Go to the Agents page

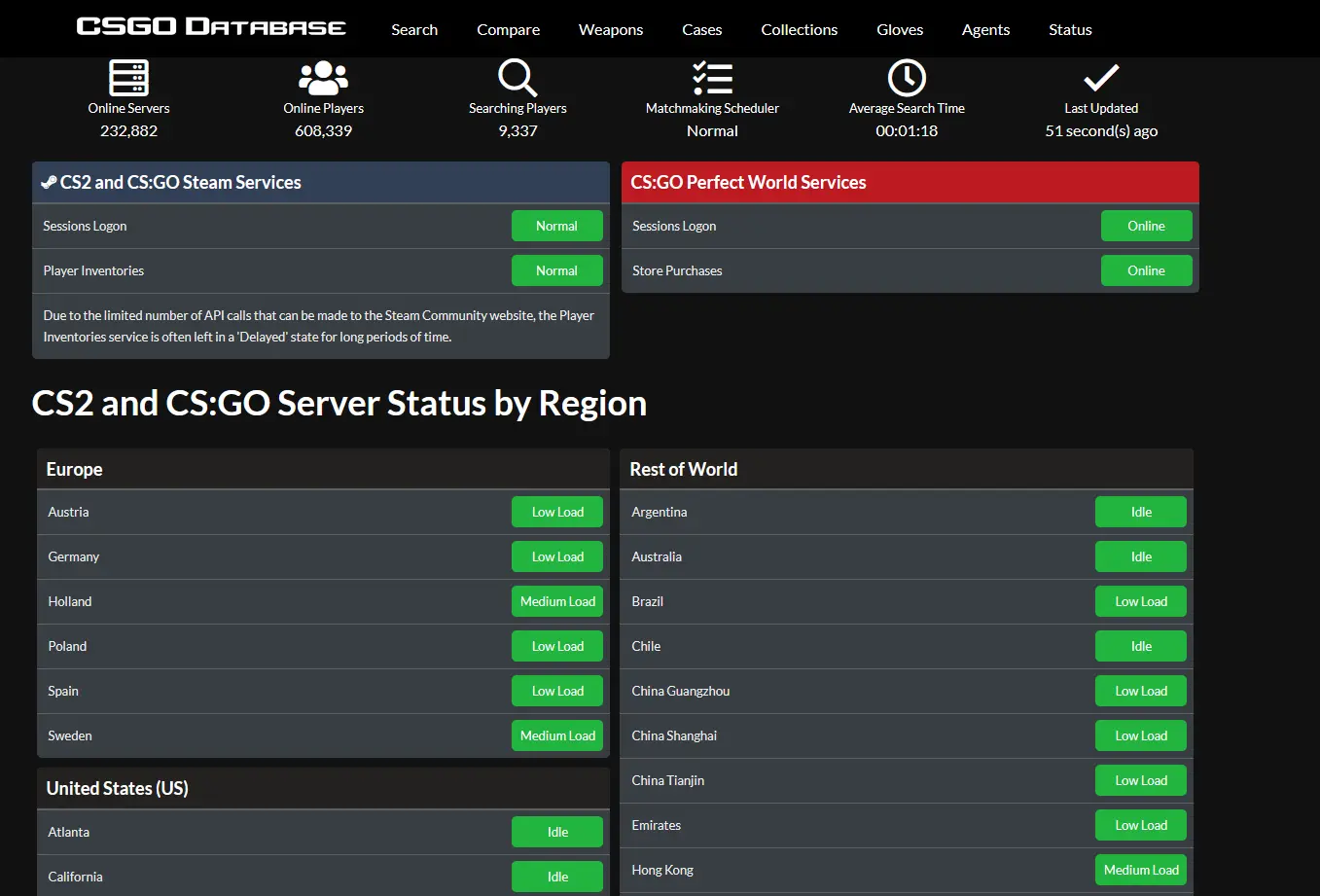pos(985,29)
